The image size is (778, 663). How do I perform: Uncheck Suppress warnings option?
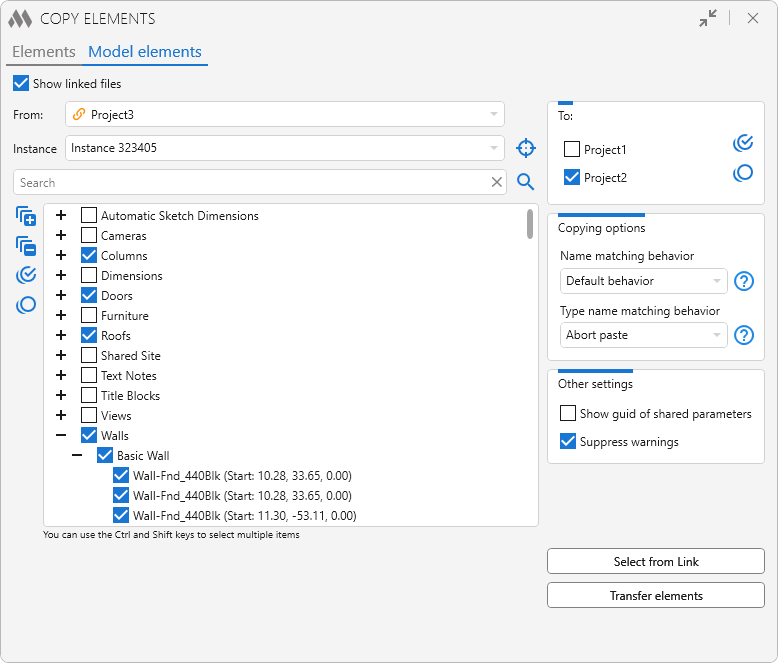pos(569,442)
